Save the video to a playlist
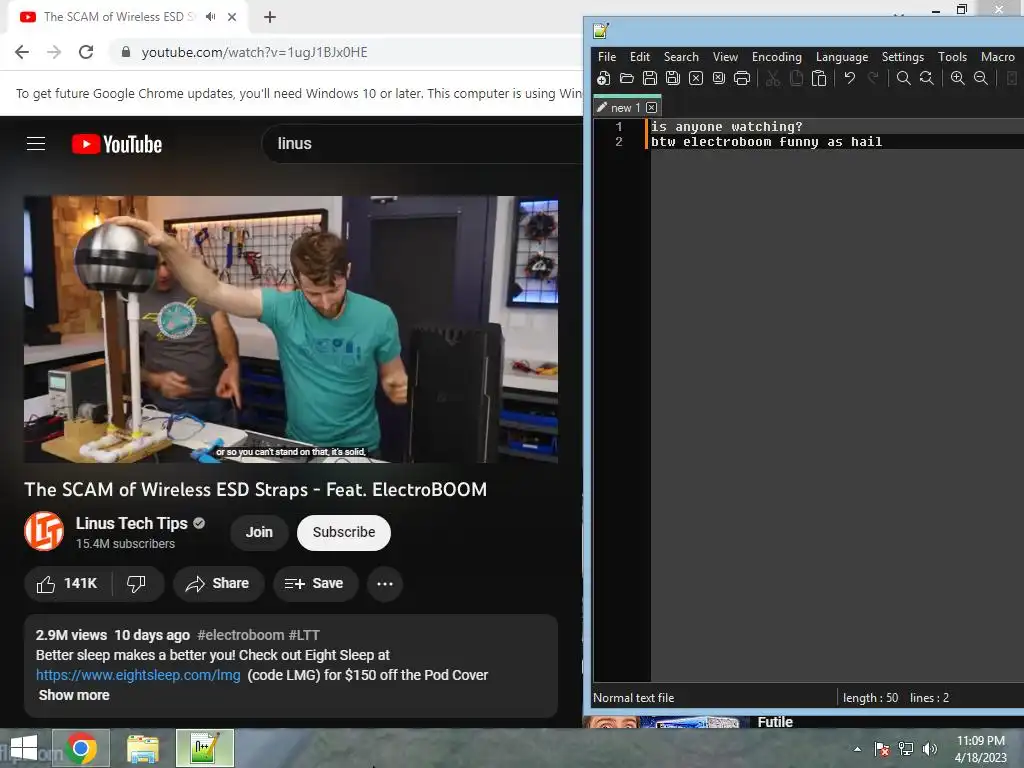The height and width of the screenshot is (768, 1024). [x=315, y=584]
